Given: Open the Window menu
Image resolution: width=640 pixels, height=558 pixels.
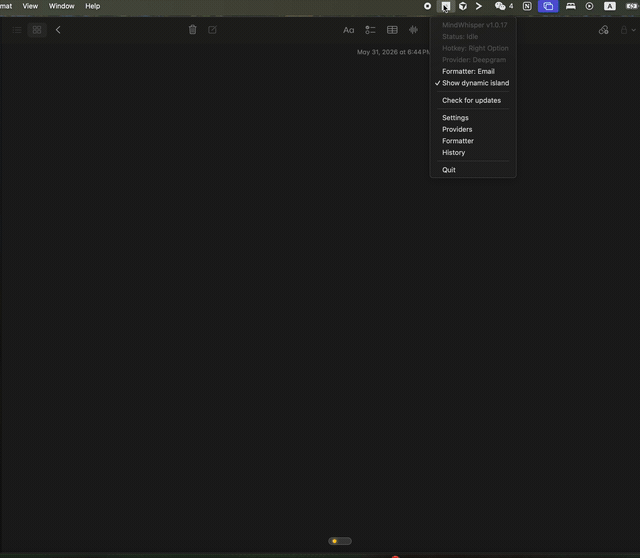Looking at the screenshot, I should tap(62, 6).
